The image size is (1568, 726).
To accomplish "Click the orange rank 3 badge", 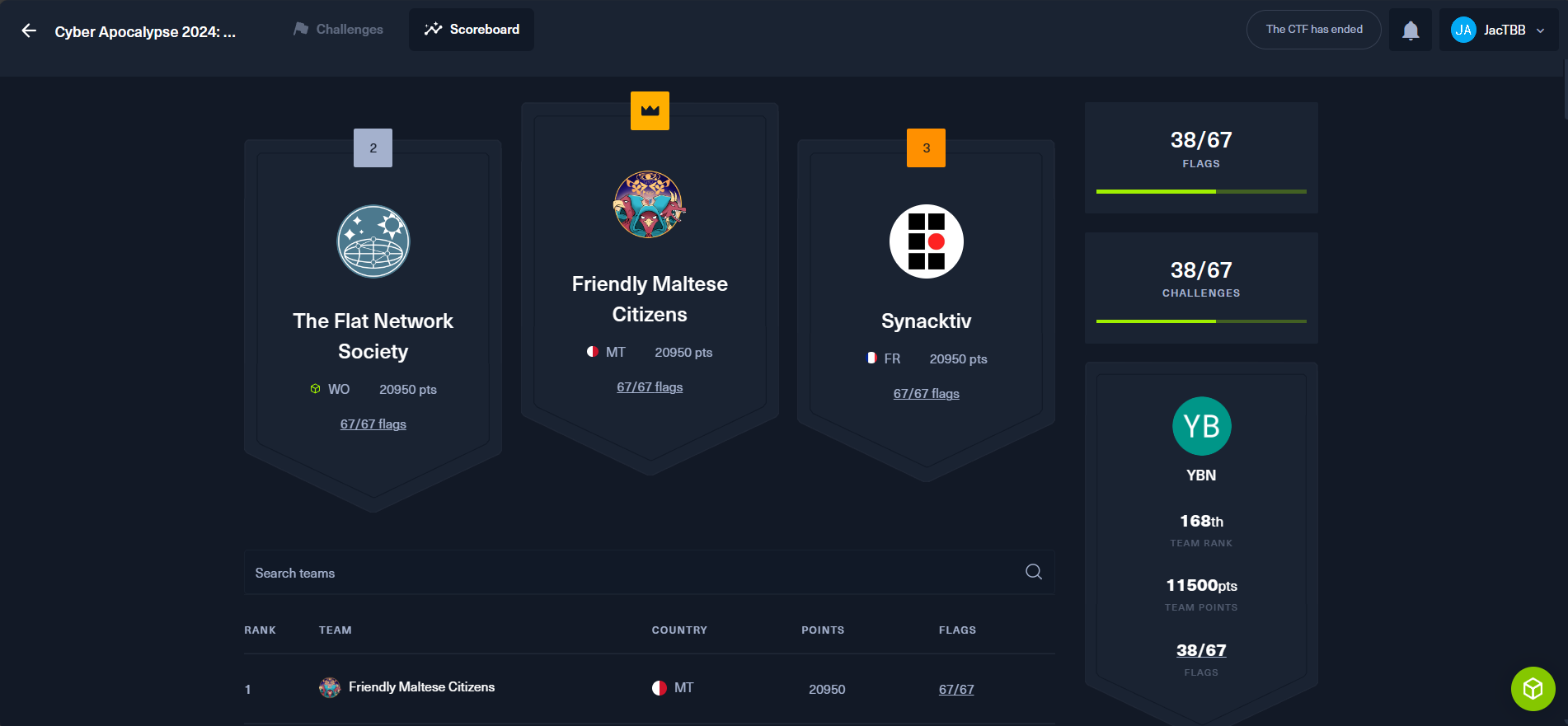I will pyautogui.click(x=926, y=148).
